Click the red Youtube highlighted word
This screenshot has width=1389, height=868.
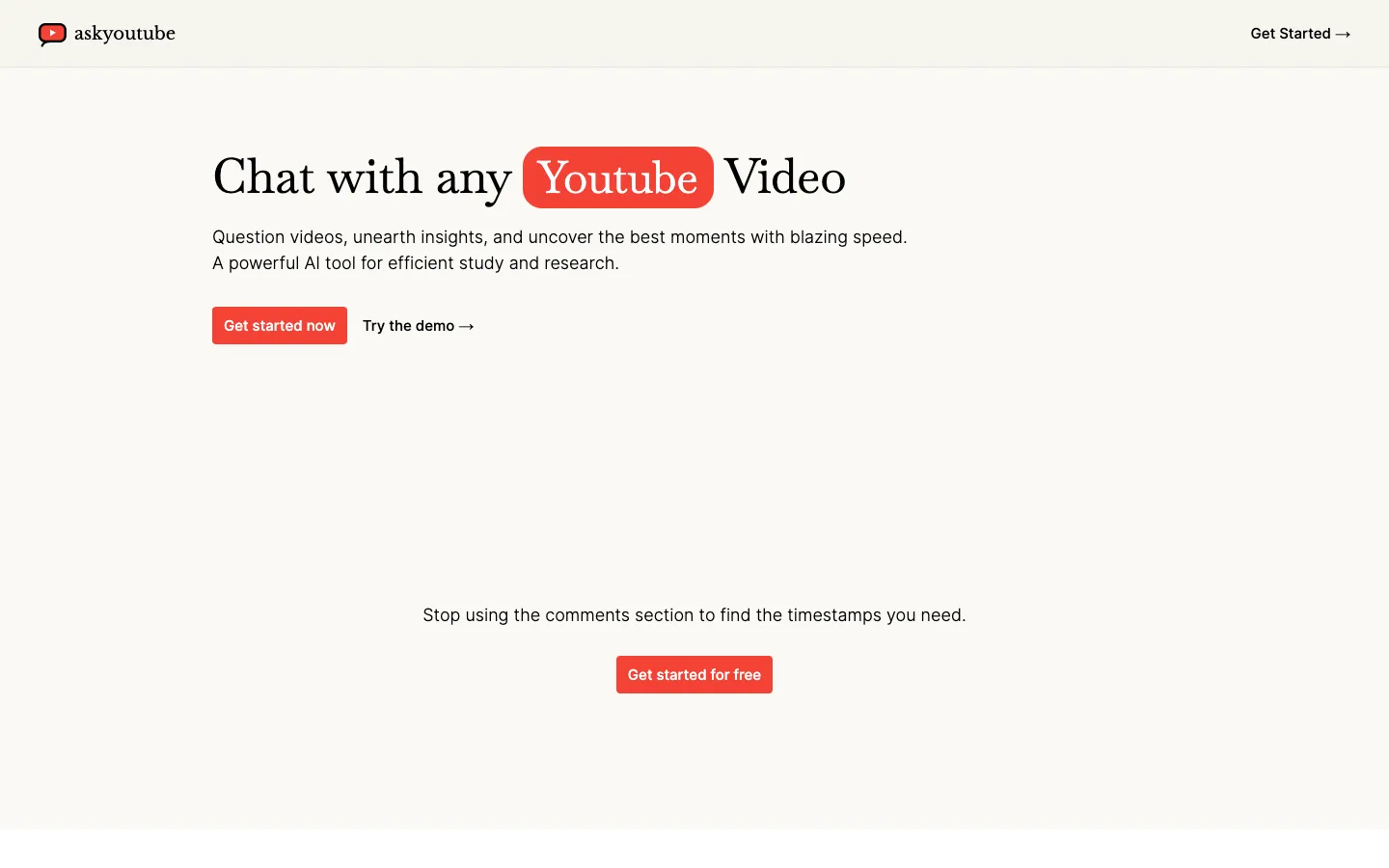coord(618,177)
